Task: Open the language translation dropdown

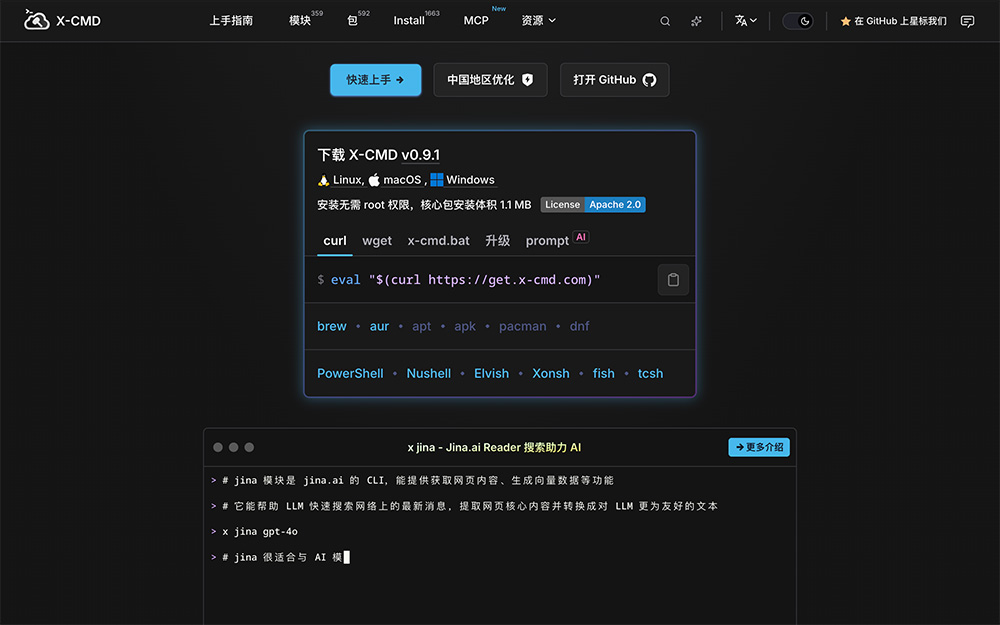Action: pos(746,20)
